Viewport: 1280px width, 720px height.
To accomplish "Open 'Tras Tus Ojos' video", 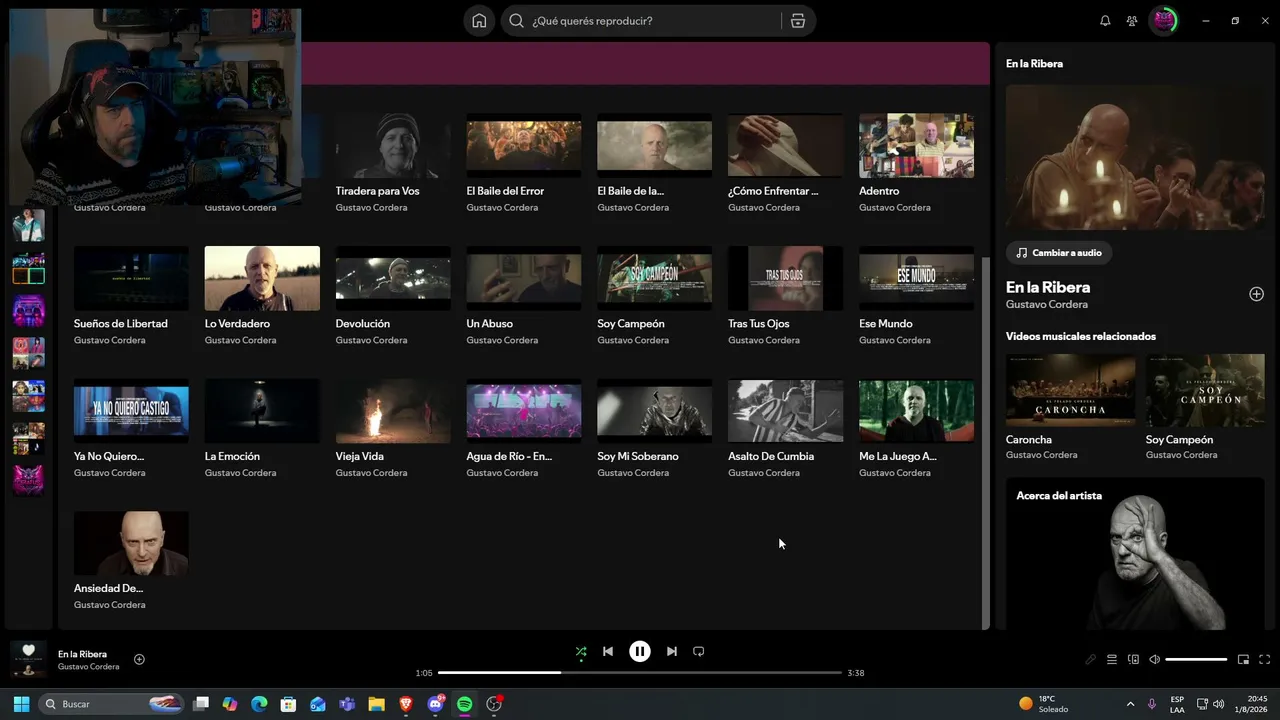I will point(786,295).
